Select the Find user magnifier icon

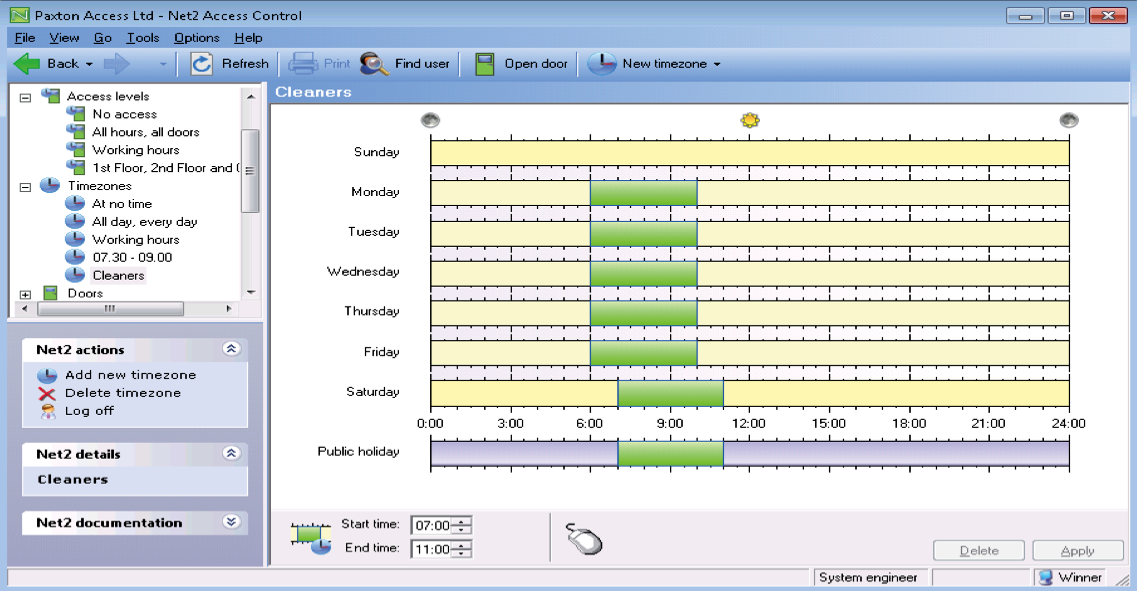click(x=371, y=62)
